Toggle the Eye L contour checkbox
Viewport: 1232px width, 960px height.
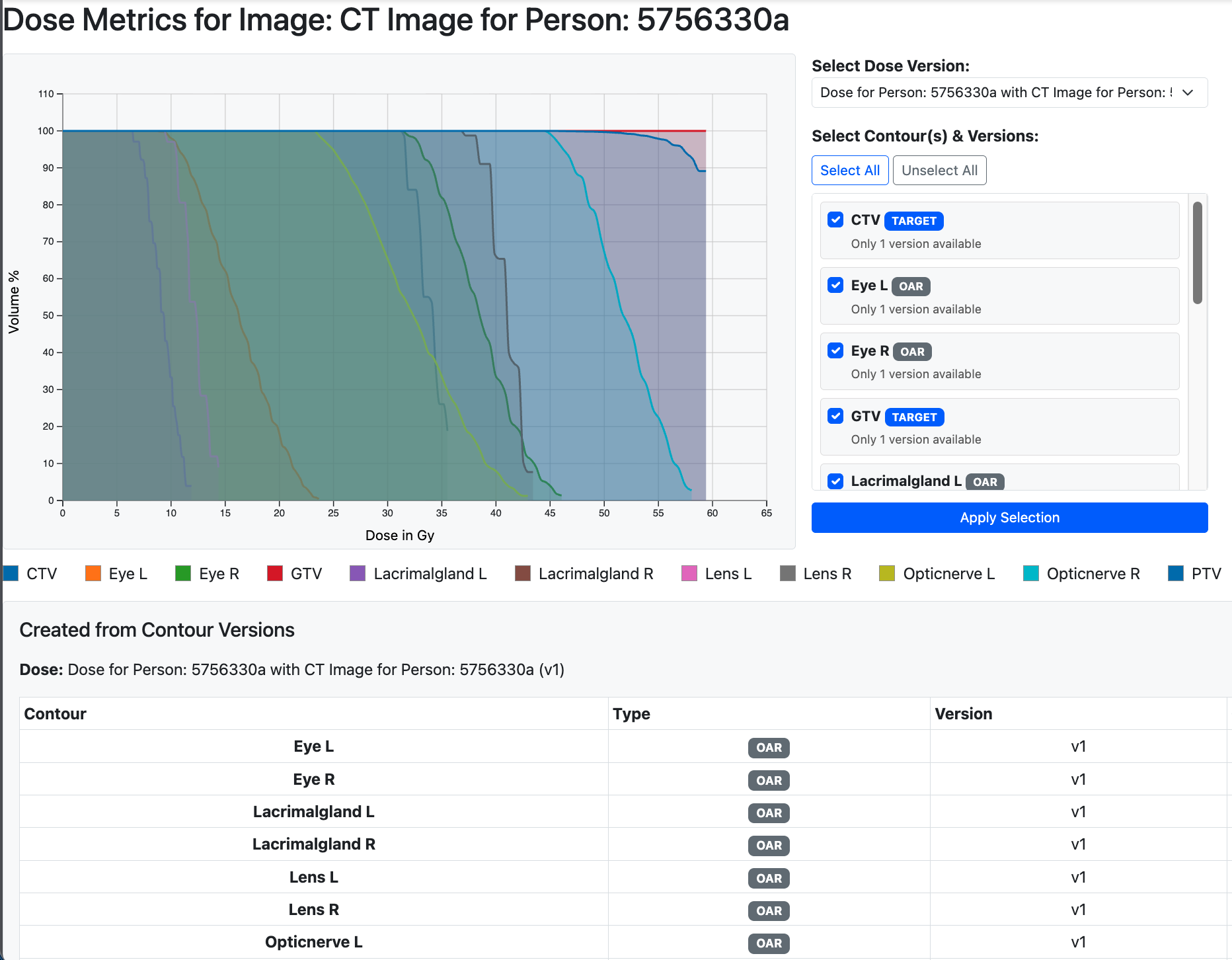[x=835, y=286]
